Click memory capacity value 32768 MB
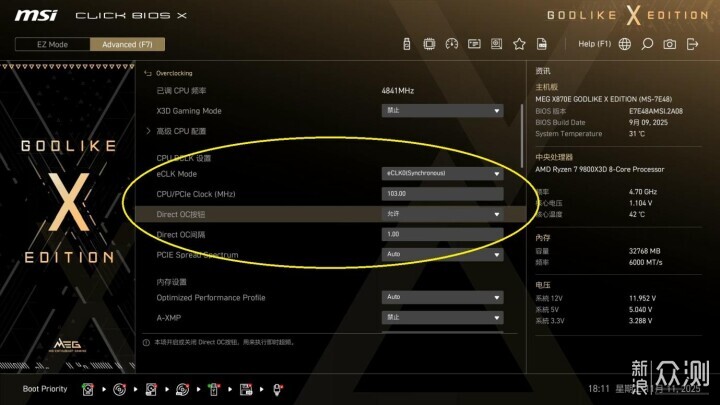 pos(644,251)
